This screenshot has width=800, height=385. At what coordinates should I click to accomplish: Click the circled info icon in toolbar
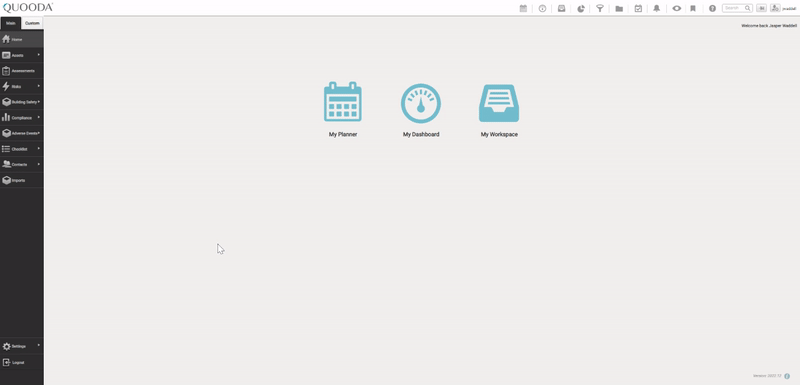pyautogui.click(x=542, y=8)
